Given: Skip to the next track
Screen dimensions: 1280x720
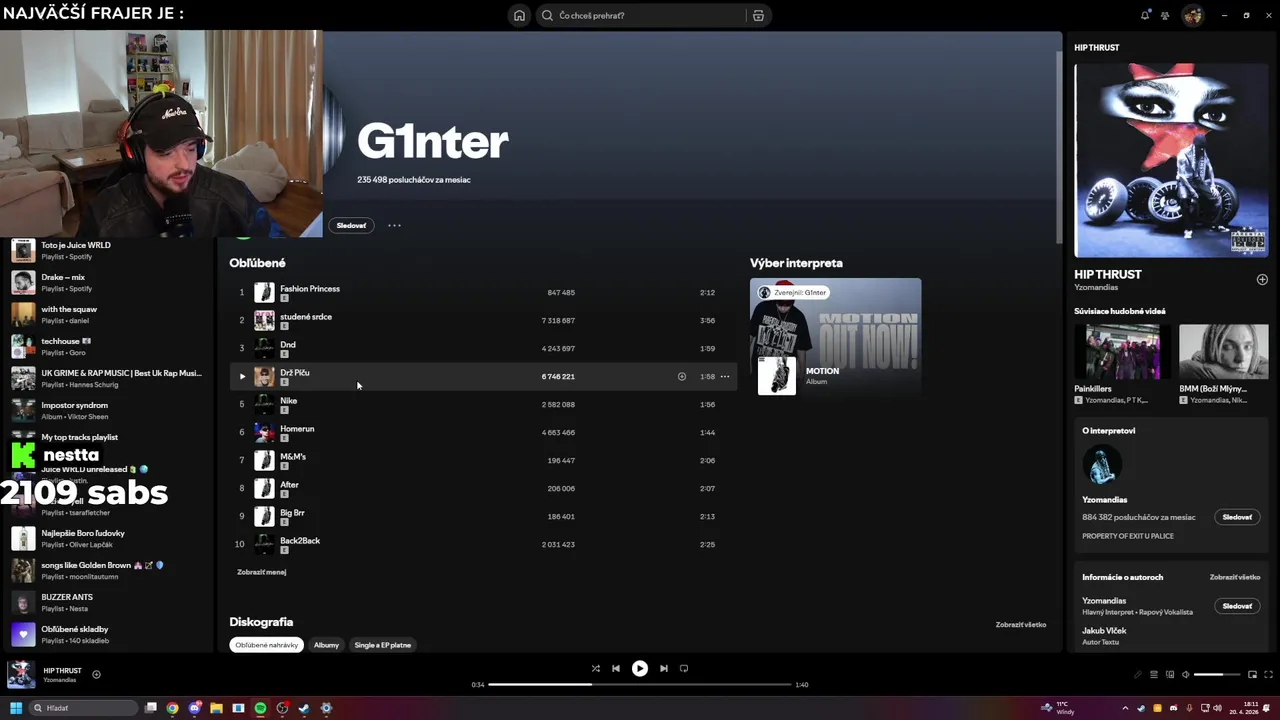Looking at the screenshot, I should pos(664,669).
